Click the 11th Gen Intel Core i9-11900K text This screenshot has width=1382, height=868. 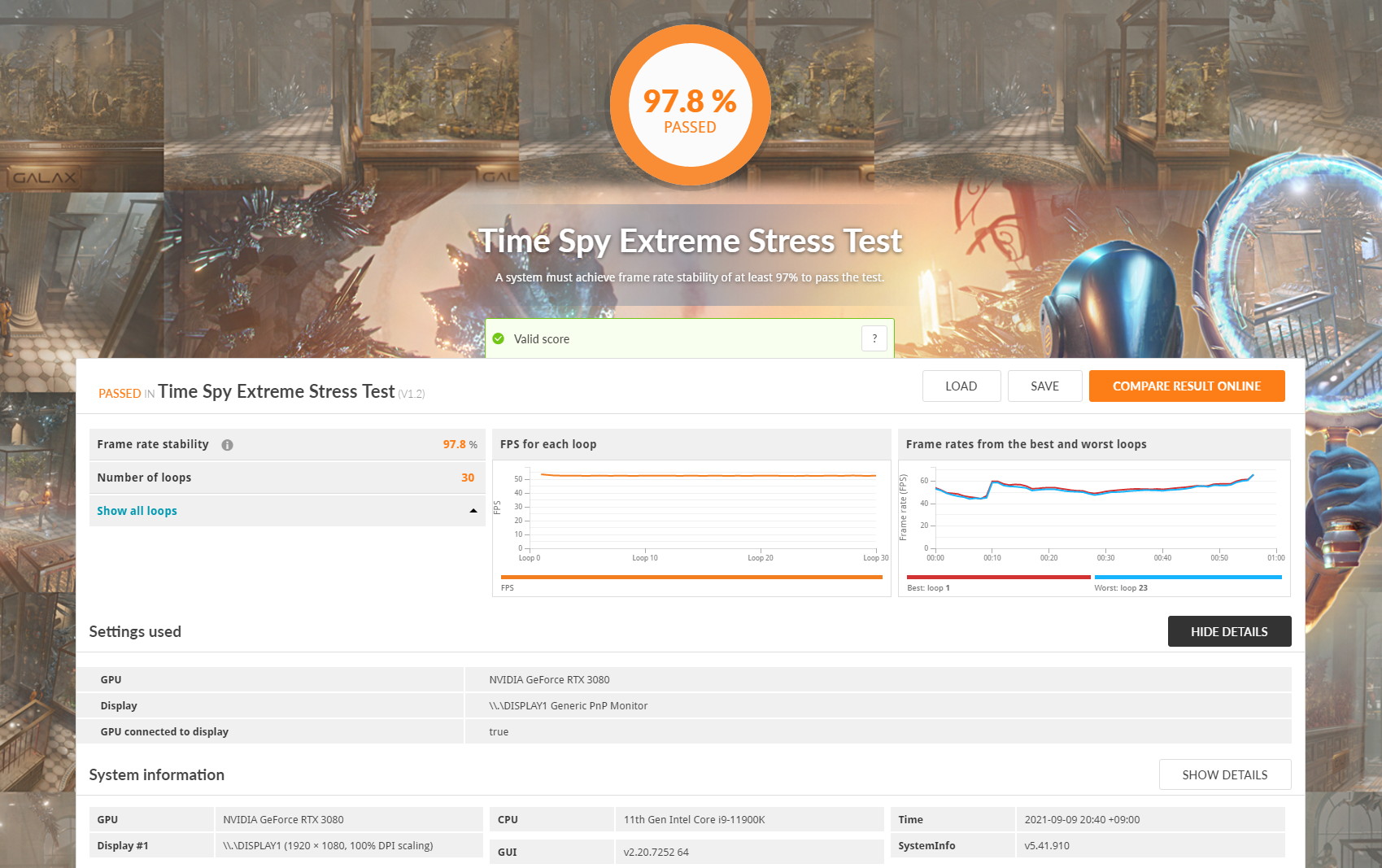[694, 820]
